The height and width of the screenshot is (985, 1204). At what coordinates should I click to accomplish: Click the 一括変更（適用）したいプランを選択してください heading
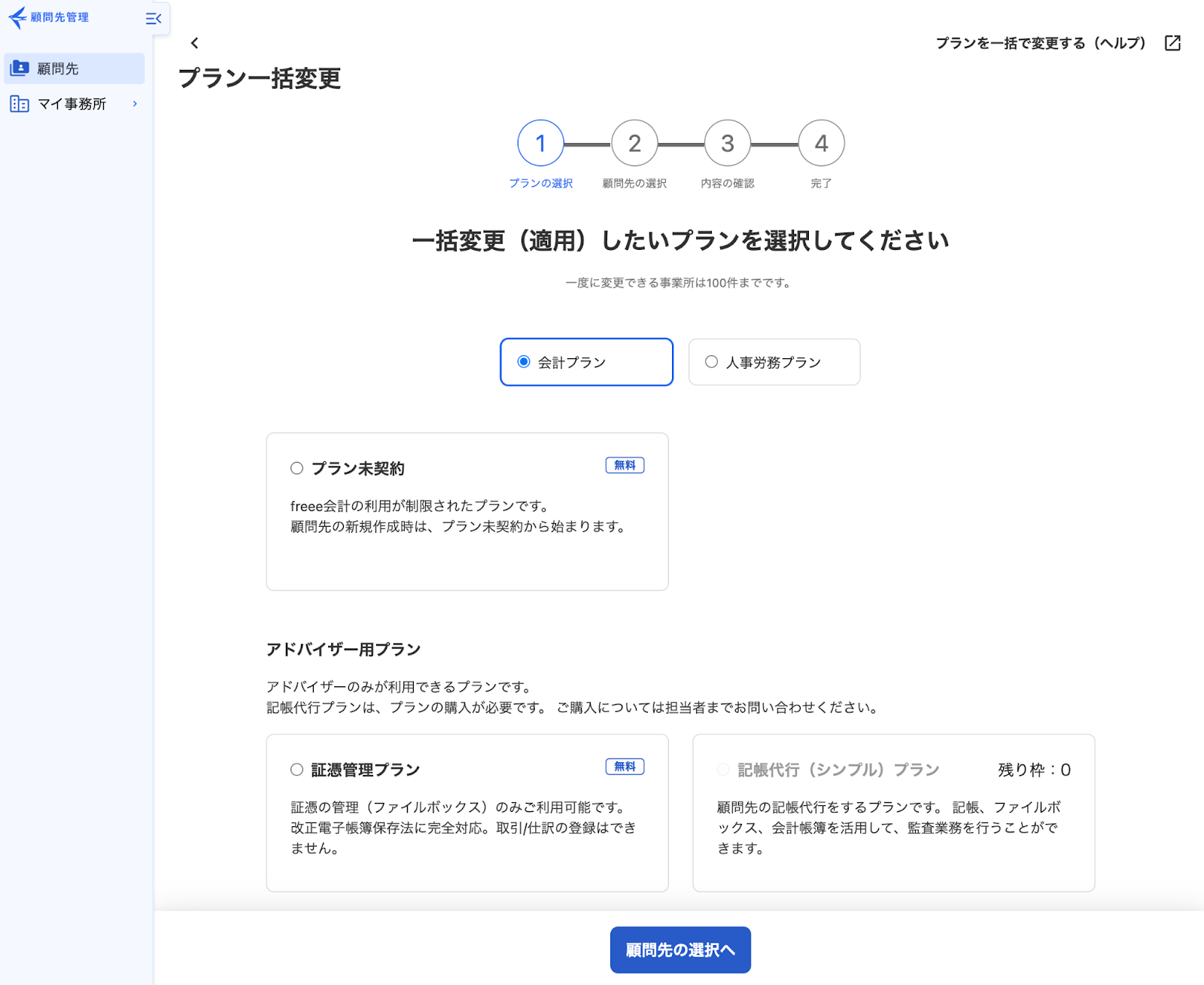(680, 240)
